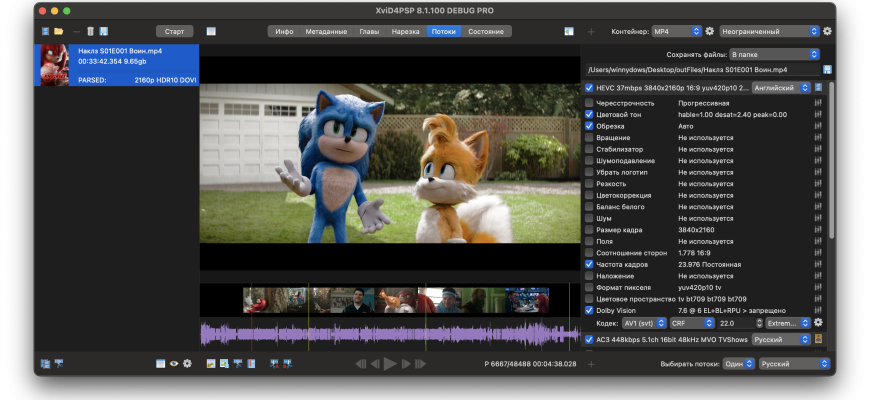Open the Сохранять файлы dropdown
Viewport: 870px width, 400px height.
[774, 54]
